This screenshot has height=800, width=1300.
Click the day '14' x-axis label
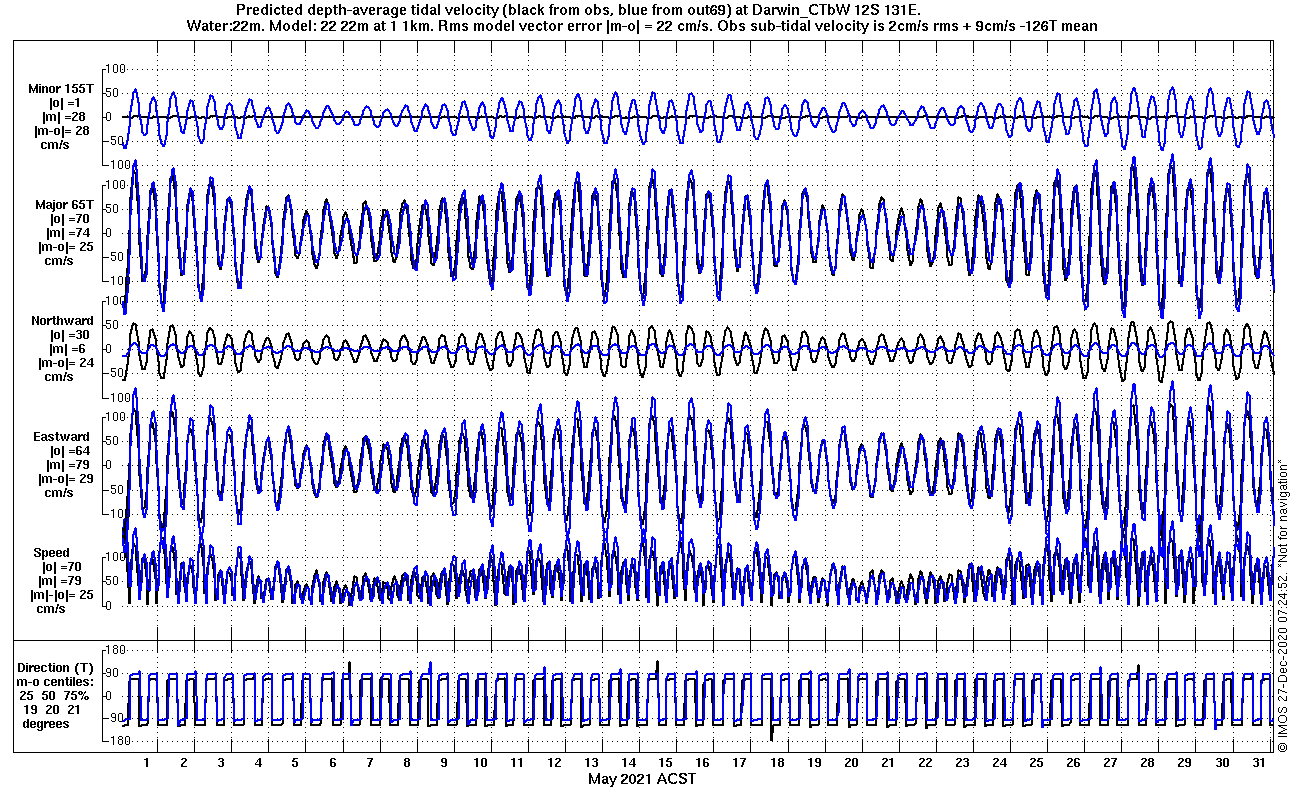[x=629, y=763]
